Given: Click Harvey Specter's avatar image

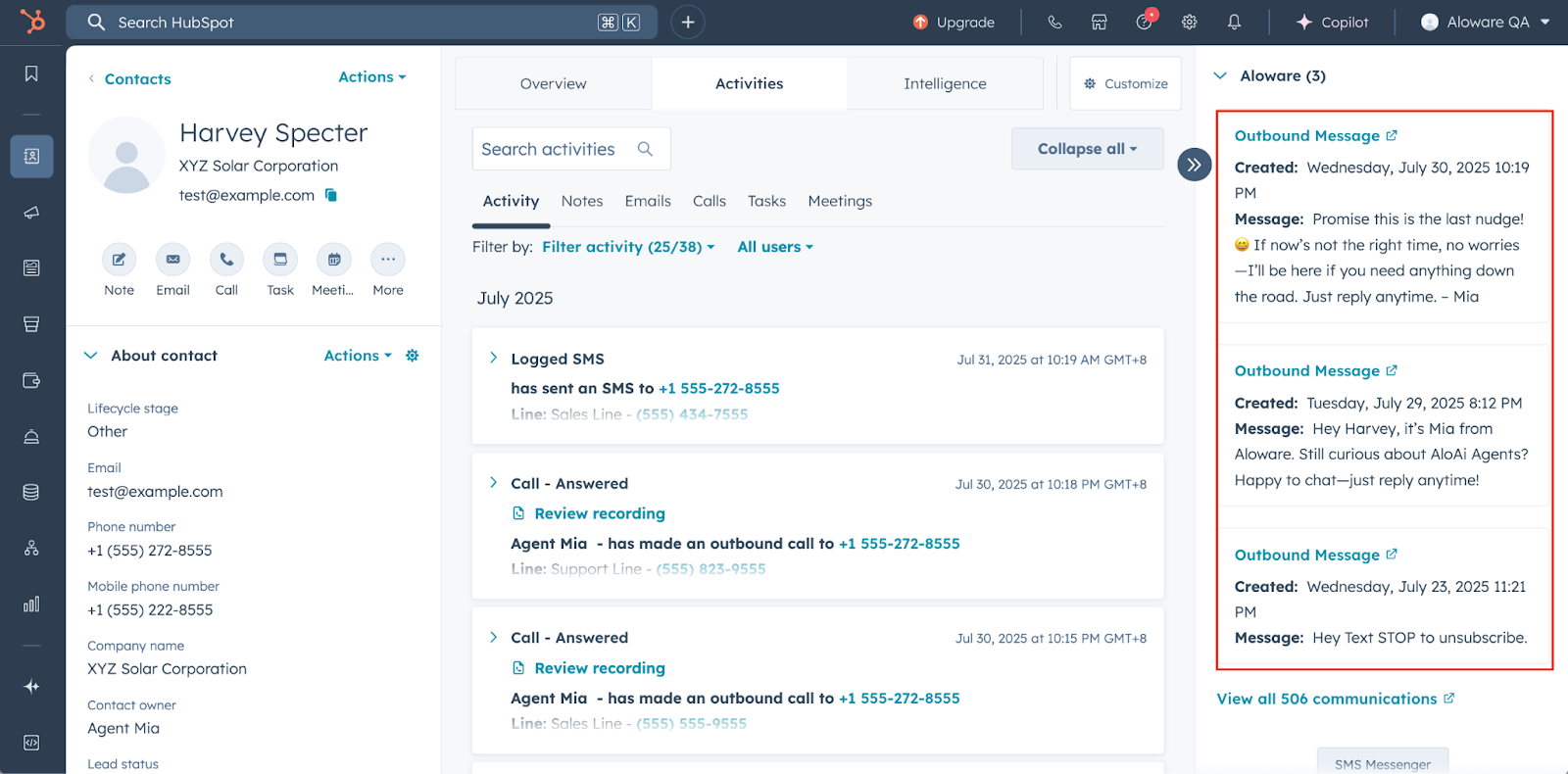Looking at the screenshot, I should click(x=126, y=155).
